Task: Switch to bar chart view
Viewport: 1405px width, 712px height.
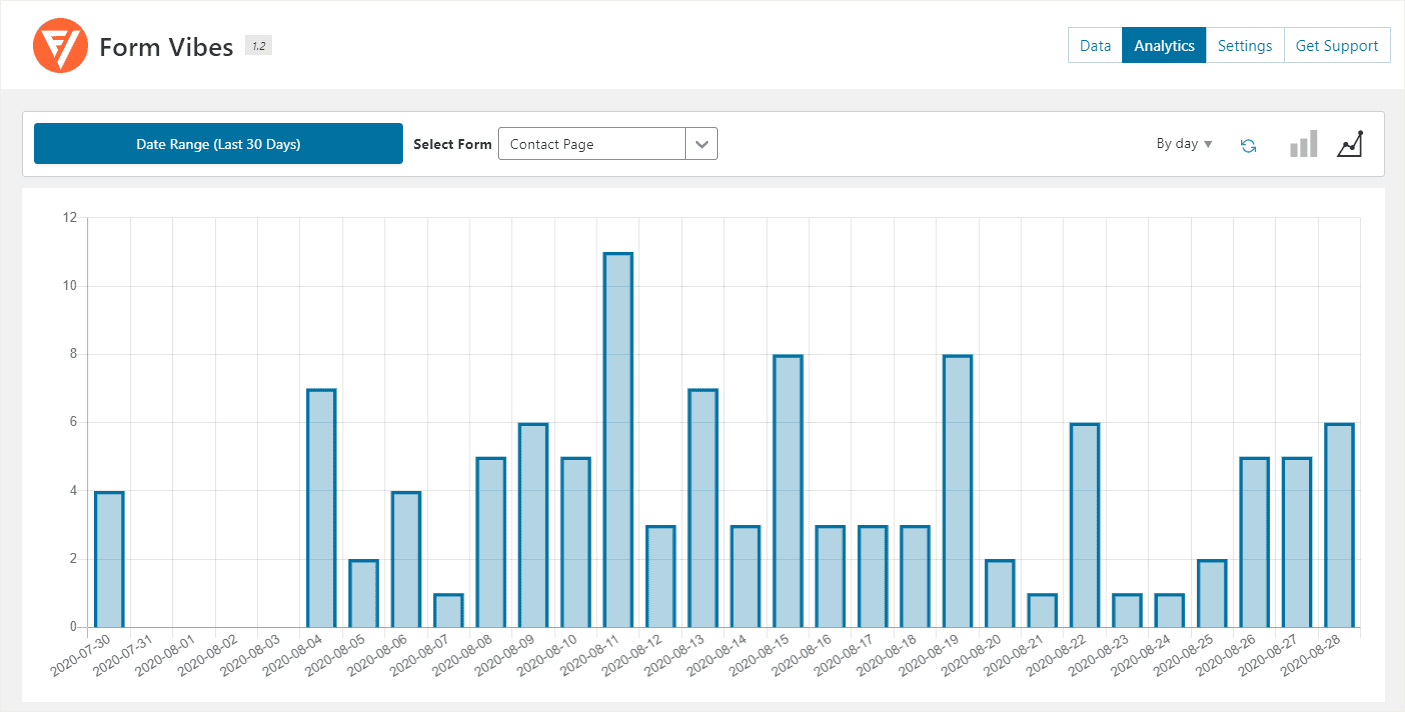Action: 1303,145
